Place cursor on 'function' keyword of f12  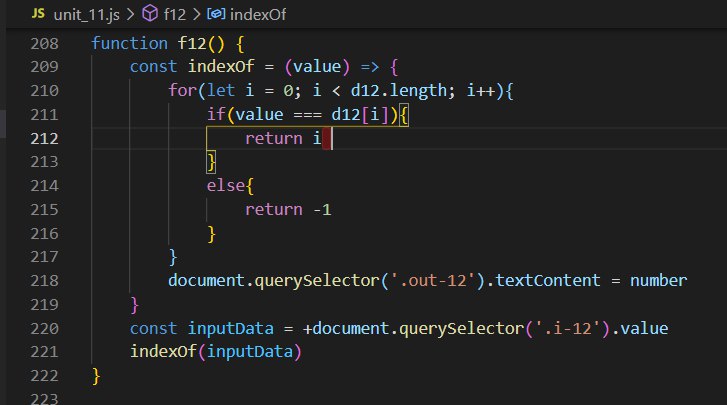coord(129,44)
